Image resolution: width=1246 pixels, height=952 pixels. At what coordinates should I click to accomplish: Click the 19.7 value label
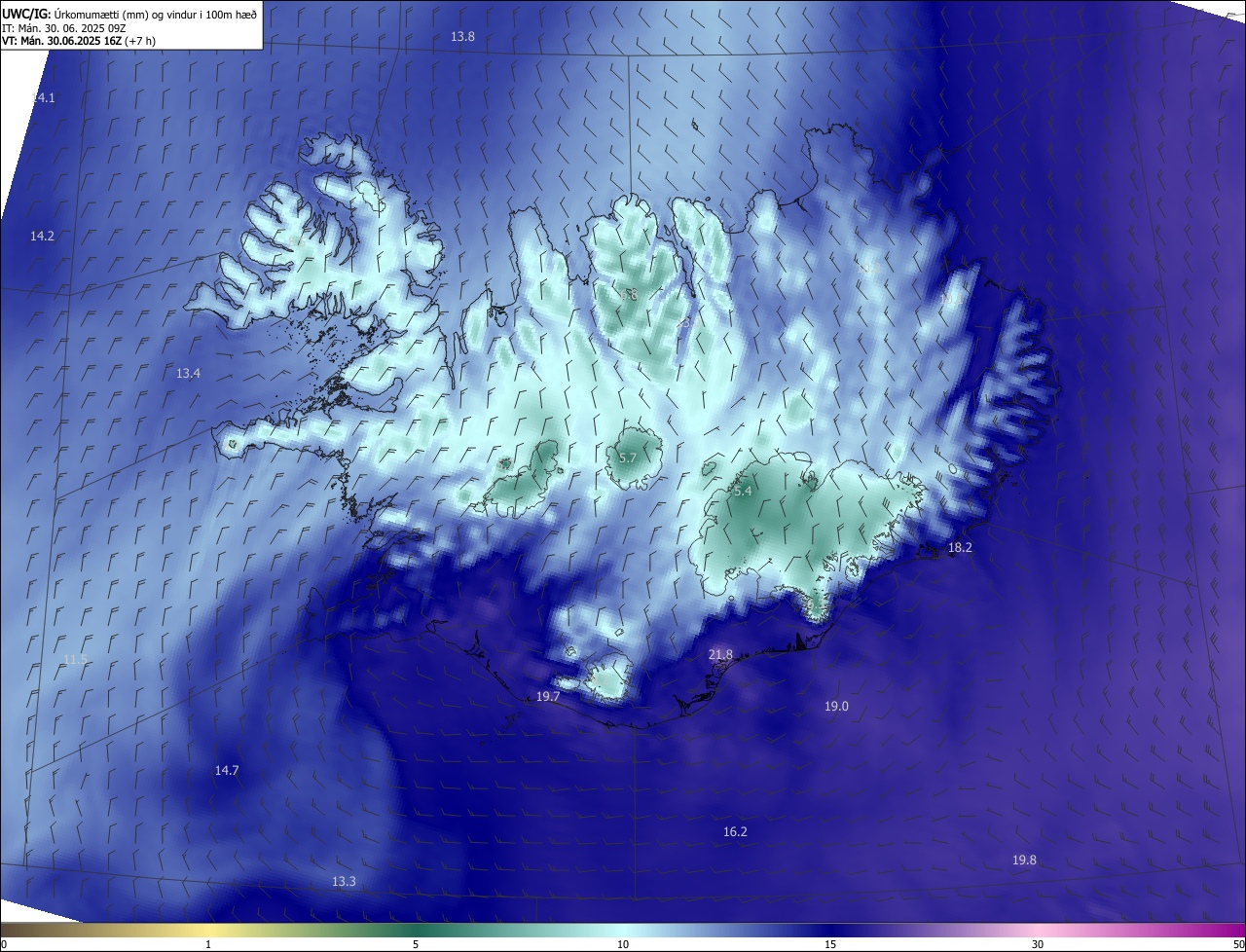(548, 697)
